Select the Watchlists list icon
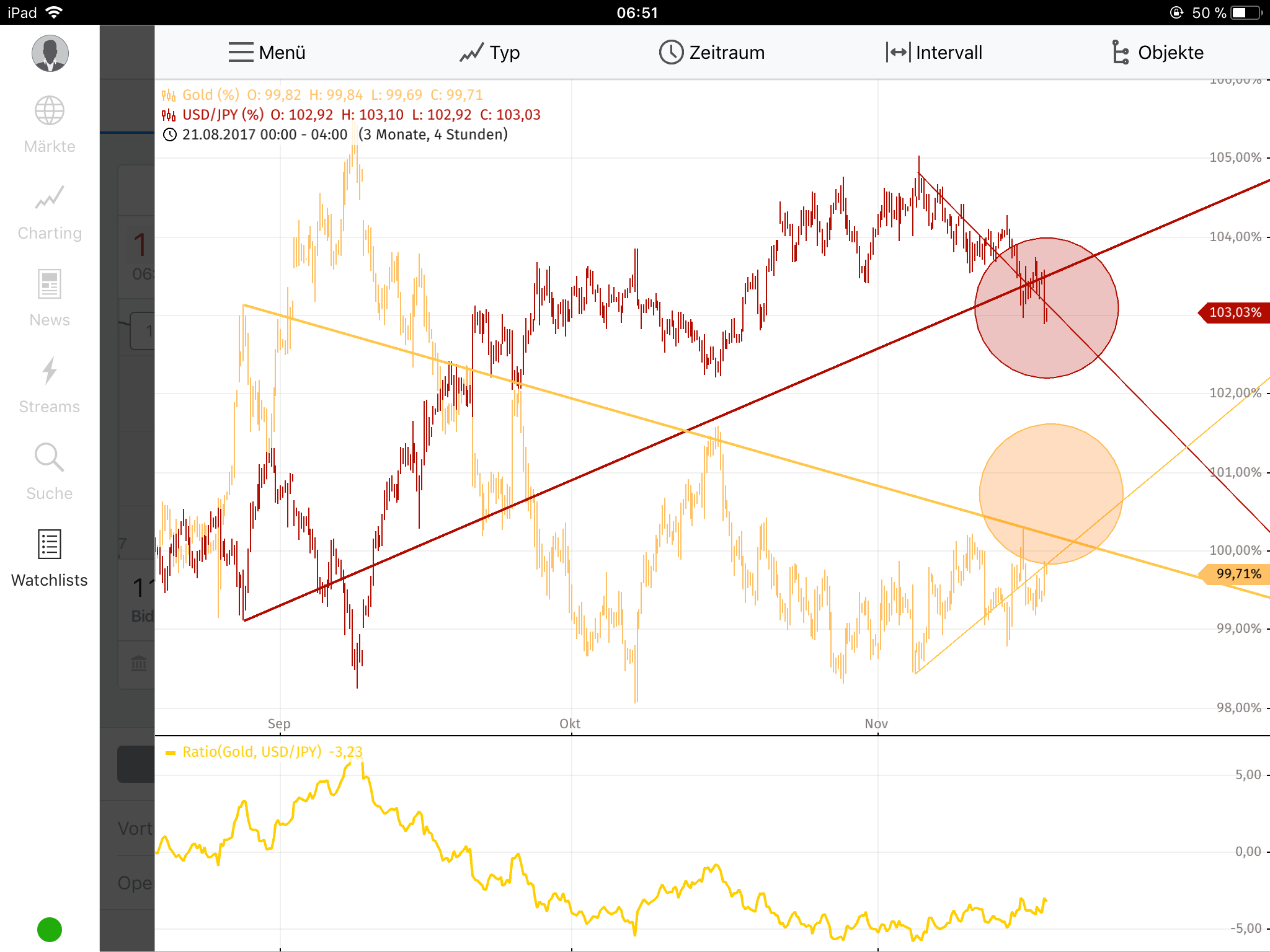 pos(49,544)
